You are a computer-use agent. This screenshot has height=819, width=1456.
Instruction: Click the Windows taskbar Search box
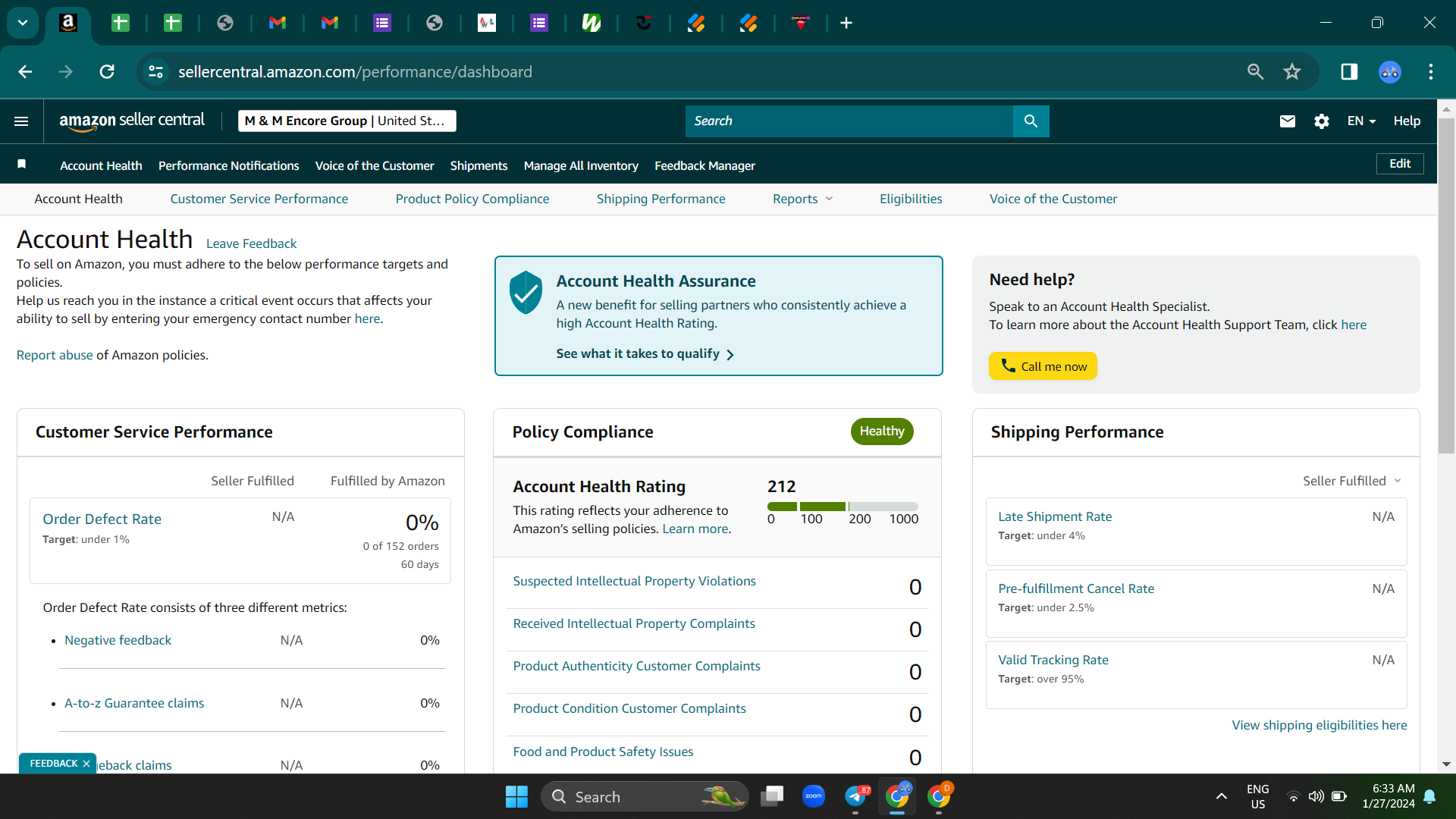[645, 796]
